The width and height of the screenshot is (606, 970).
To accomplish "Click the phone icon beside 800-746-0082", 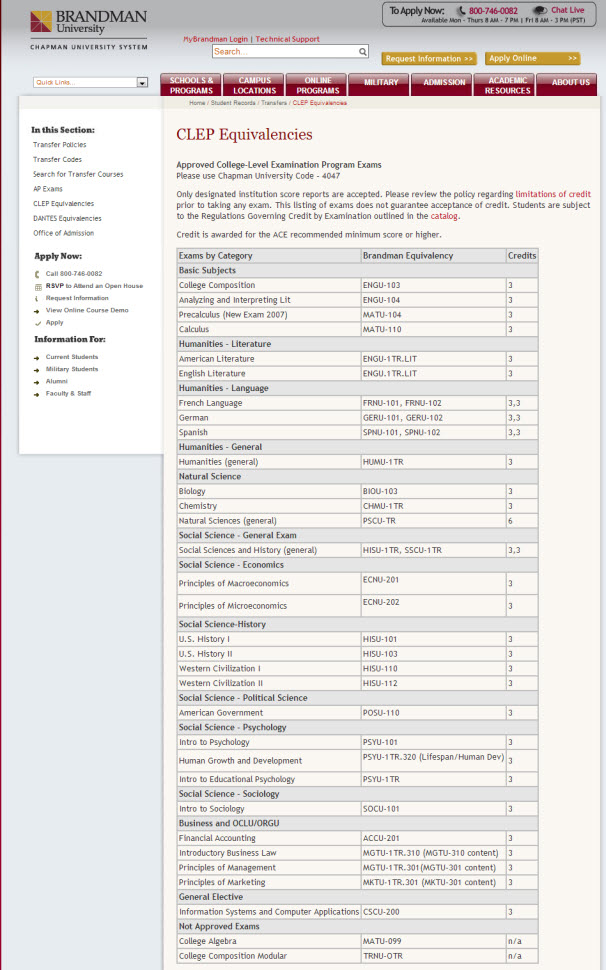I will point(461,11).
